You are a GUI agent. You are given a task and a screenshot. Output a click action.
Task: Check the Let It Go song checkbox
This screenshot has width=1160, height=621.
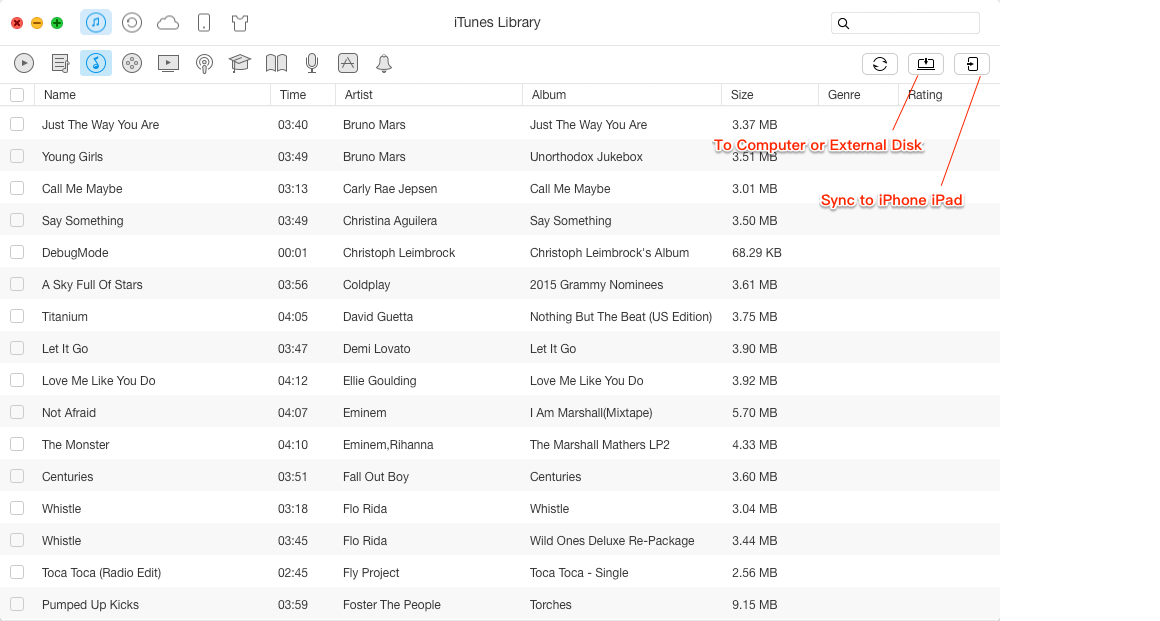(x=17, y=348)
